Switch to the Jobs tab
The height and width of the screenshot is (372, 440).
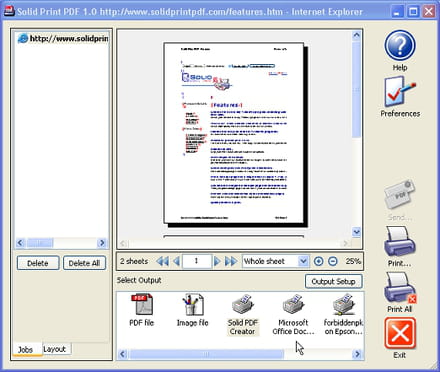(25, 350)
